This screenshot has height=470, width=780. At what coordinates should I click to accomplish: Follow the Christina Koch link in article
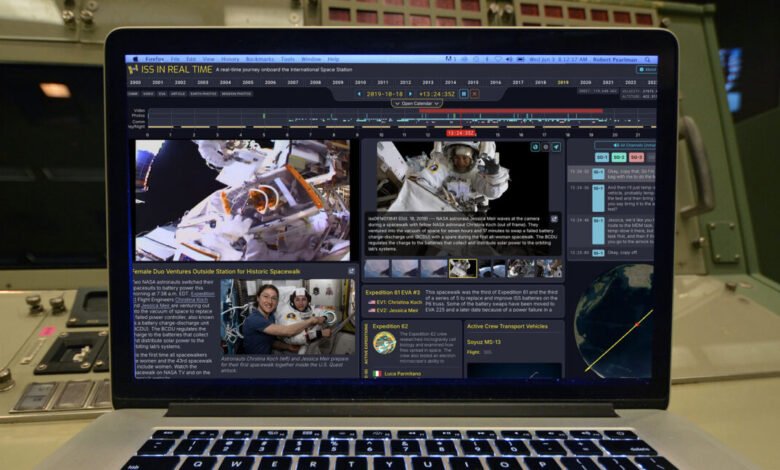(x=192, y=300)
